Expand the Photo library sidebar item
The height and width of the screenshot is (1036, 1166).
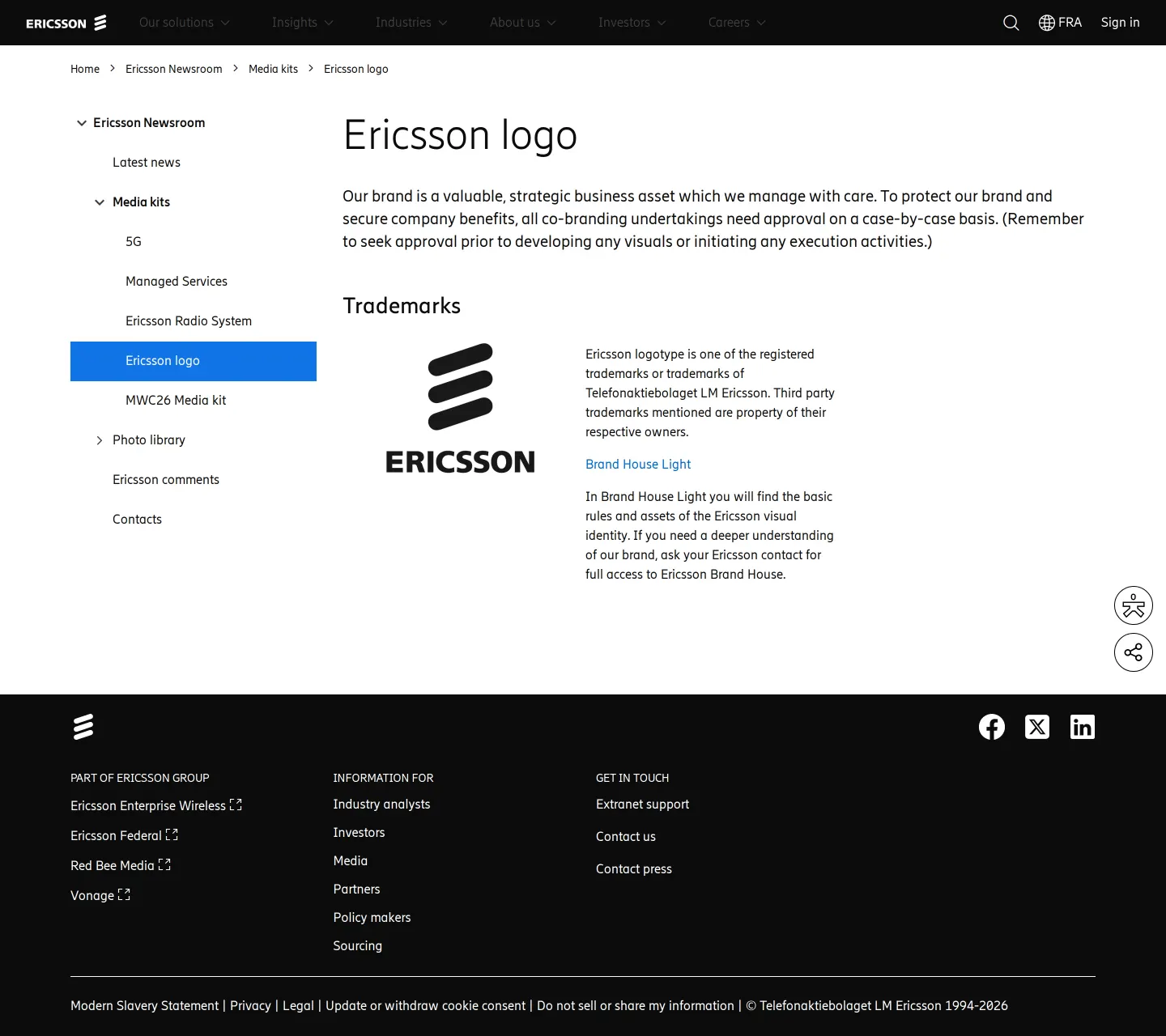(x=100, y=440)
